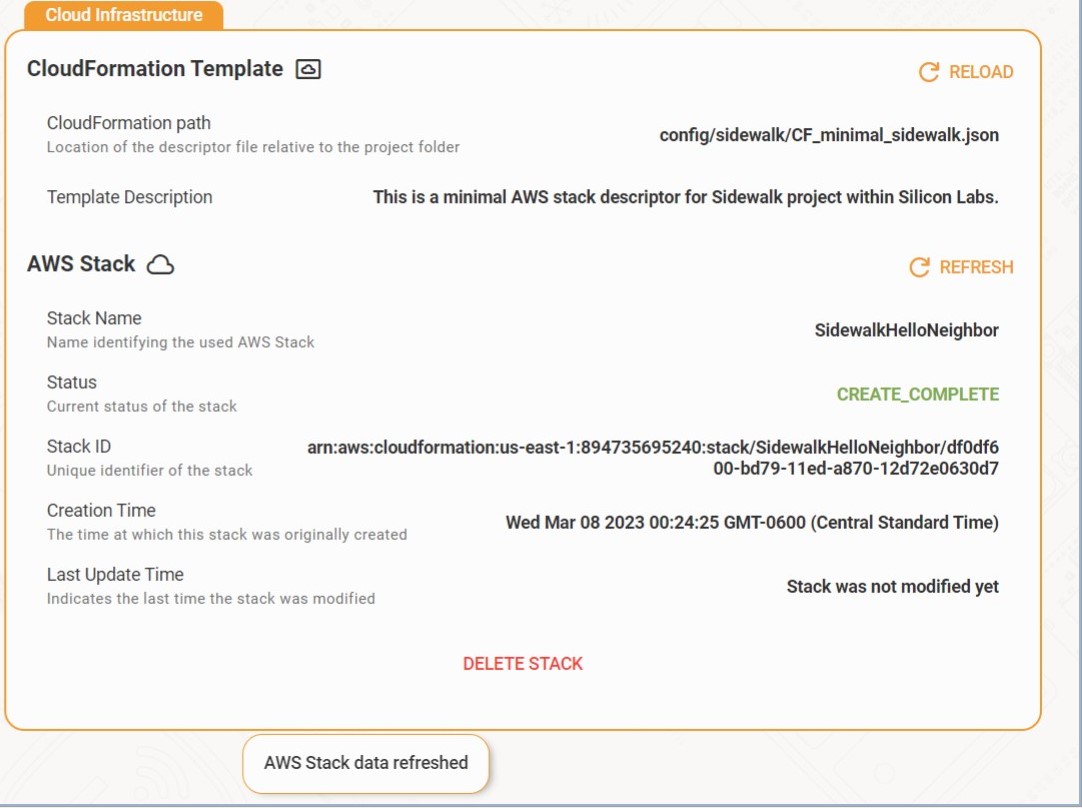
Task: Click the Stack was not modified yet text
Action: [x=892, y=586]
